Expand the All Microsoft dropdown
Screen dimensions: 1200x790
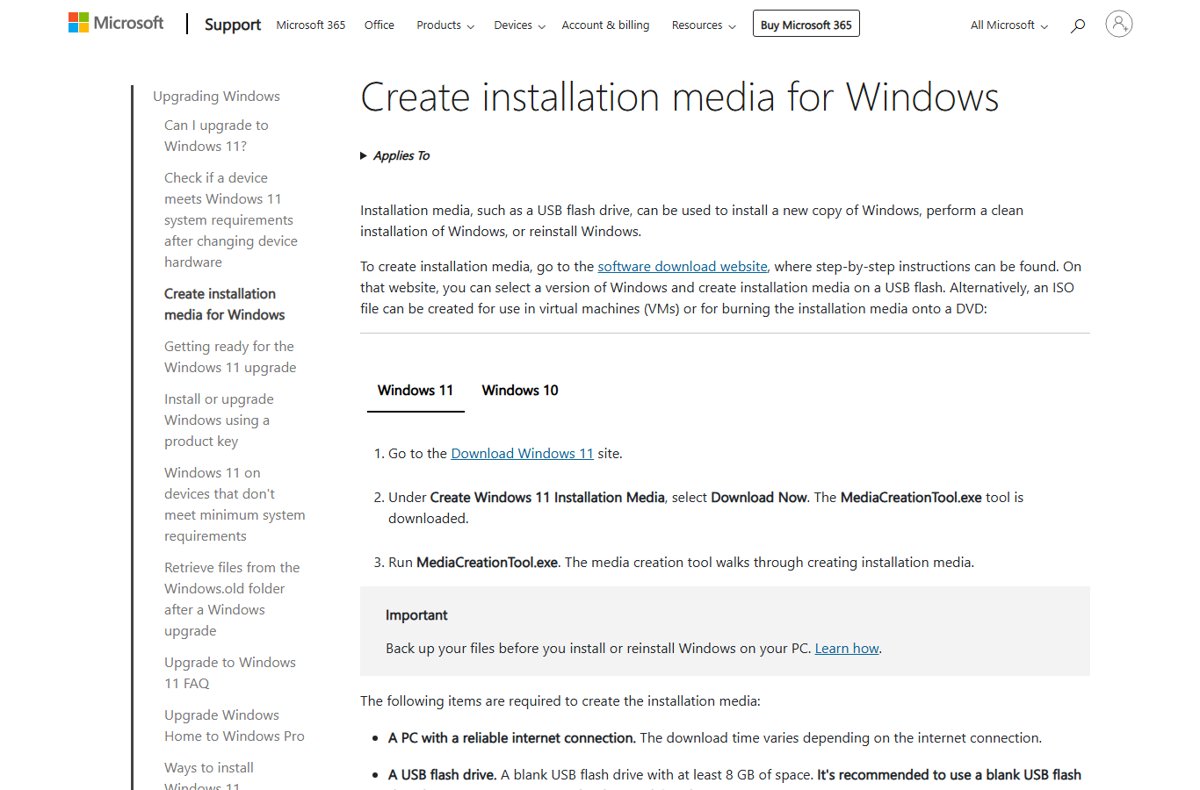[x=1009, y=25]
